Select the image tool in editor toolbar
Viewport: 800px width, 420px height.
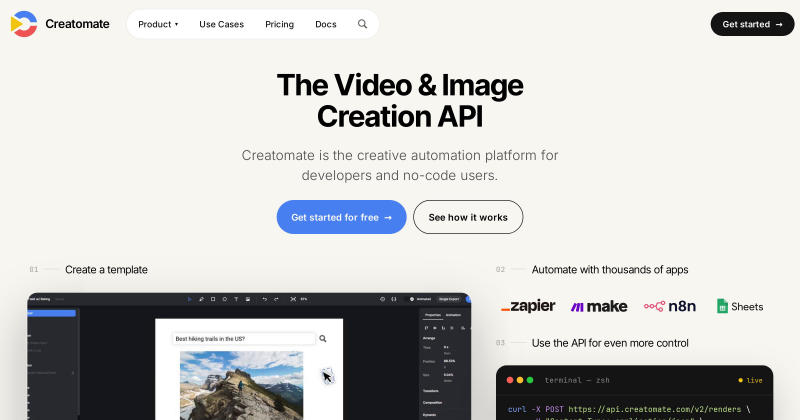pos(248,299)
